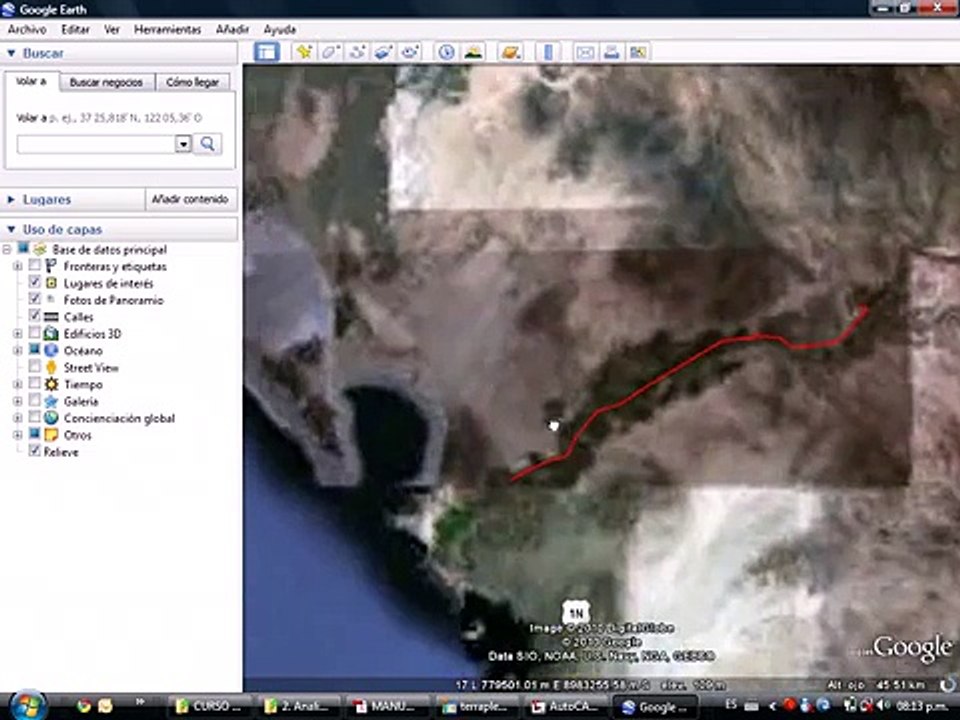The height and width of the screenshot is (720, 960).
Task: Expand the Lugares panel
Action: [x=11, y=200]
